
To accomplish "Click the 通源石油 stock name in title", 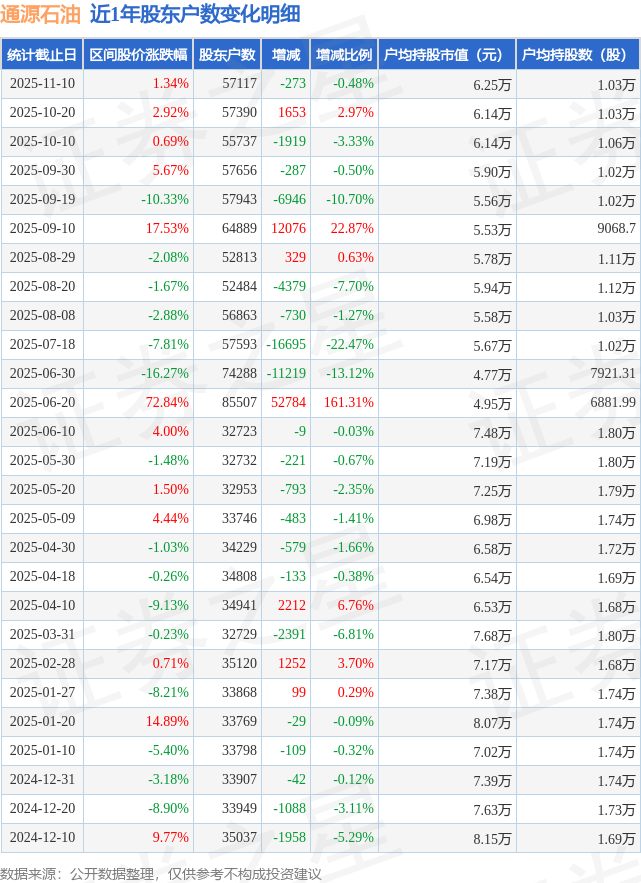I will pyautogui.click(x=40, y=14).
